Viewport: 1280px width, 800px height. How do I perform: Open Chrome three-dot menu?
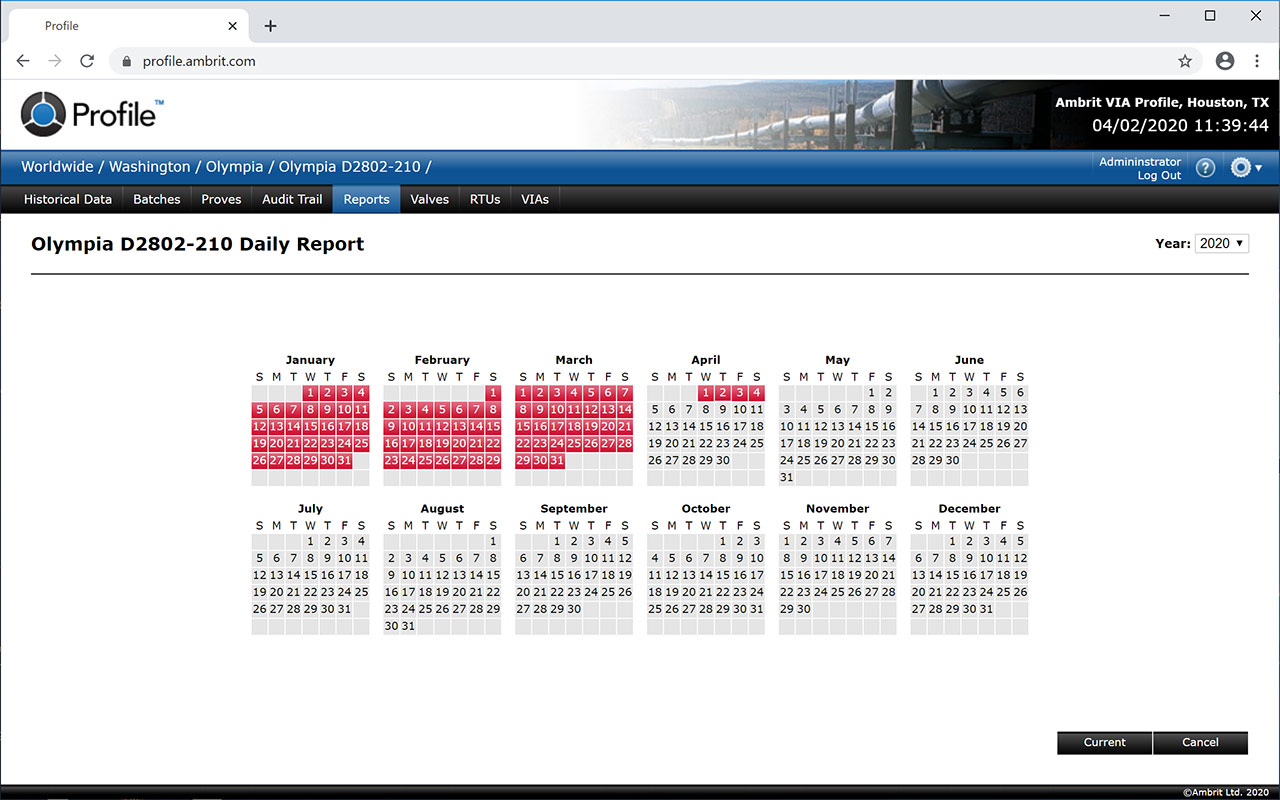tap(1257, 61)
